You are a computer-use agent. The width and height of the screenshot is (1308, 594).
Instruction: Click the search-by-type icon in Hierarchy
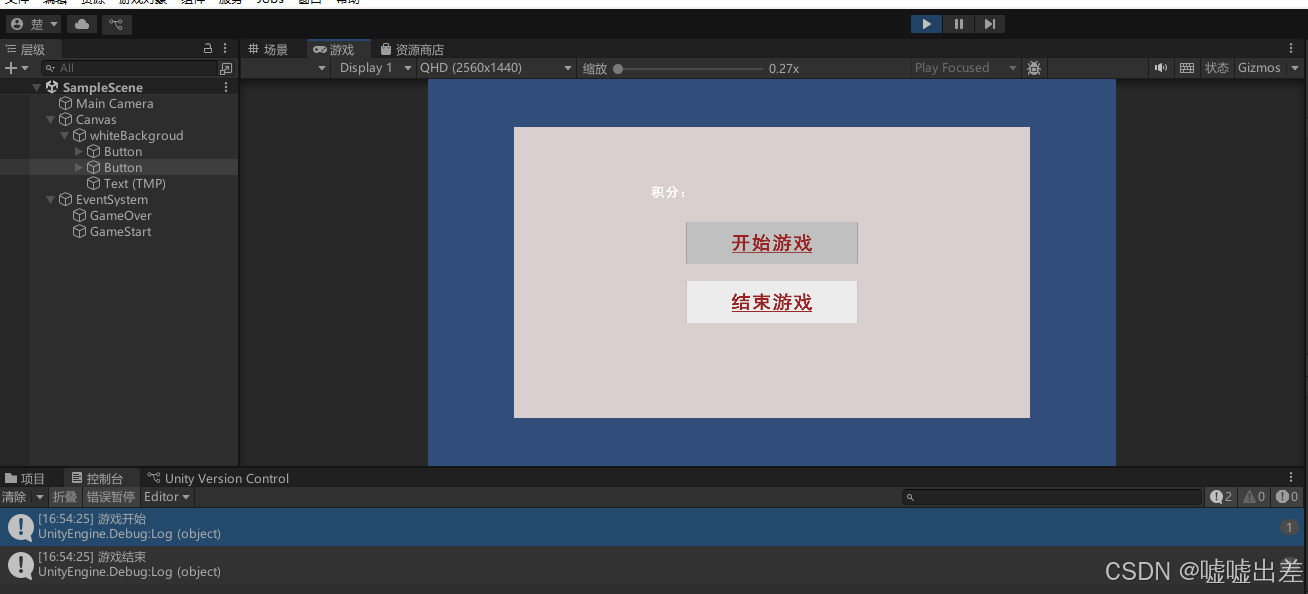tap(226, 68)
